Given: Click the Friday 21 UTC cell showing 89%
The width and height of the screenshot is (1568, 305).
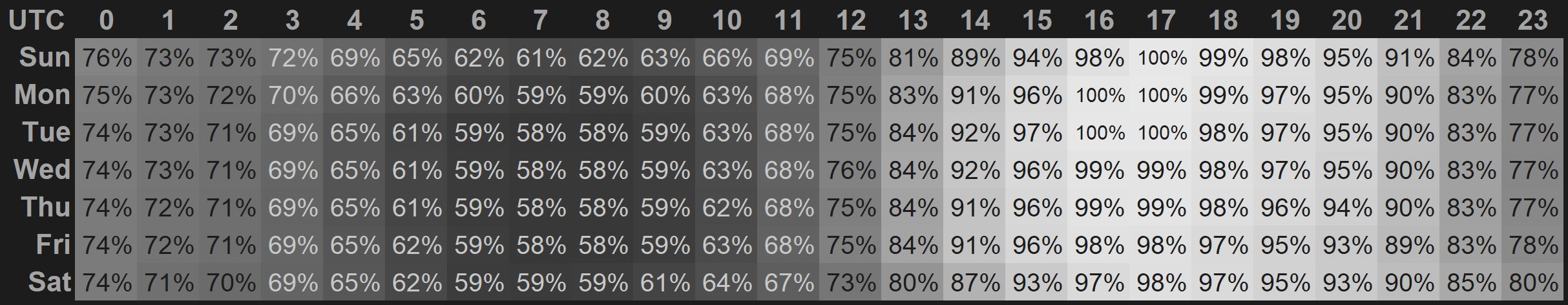Looking at the screenshot, I should (x=1409, y=245).
